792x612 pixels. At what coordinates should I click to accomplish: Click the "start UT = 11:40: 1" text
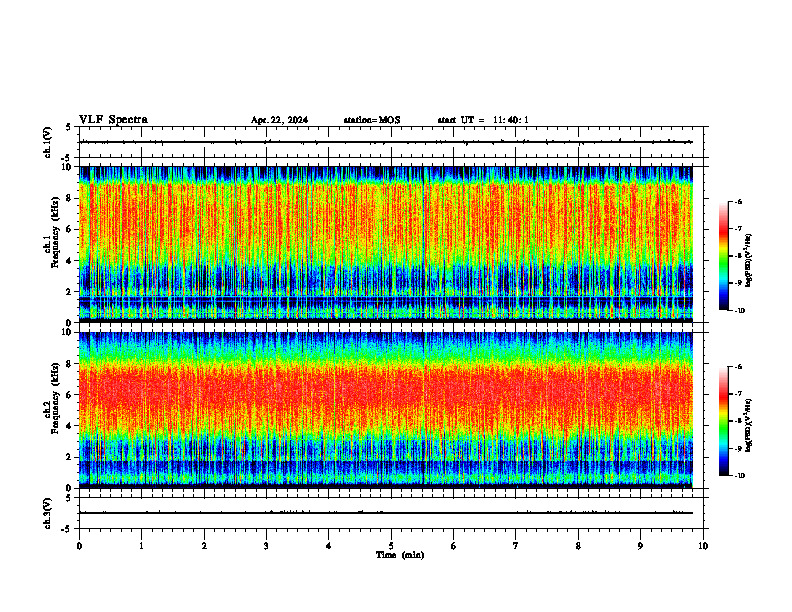pyautogui.click(x=483, y=120)
